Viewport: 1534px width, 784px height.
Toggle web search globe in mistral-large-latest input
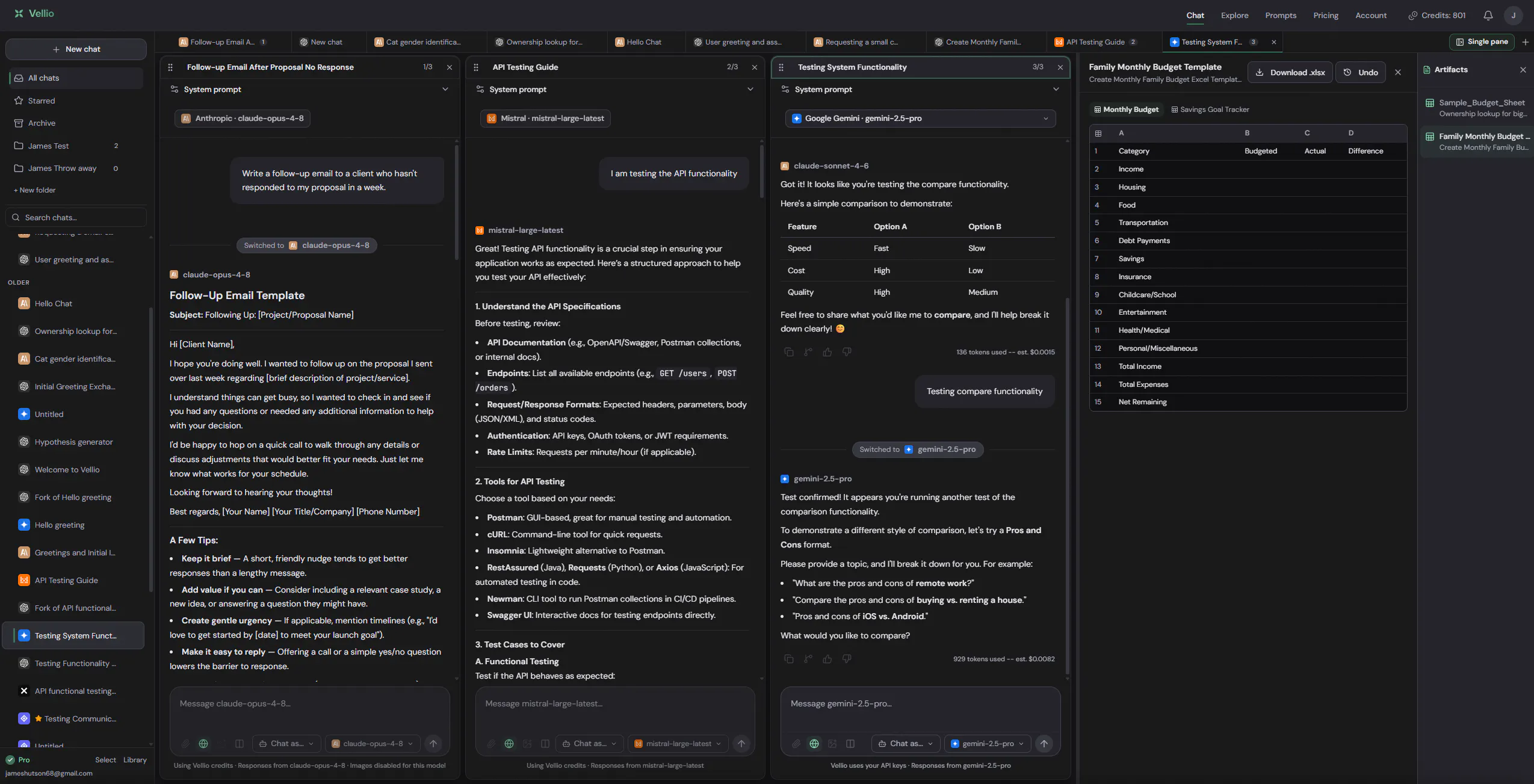point(509,744)
